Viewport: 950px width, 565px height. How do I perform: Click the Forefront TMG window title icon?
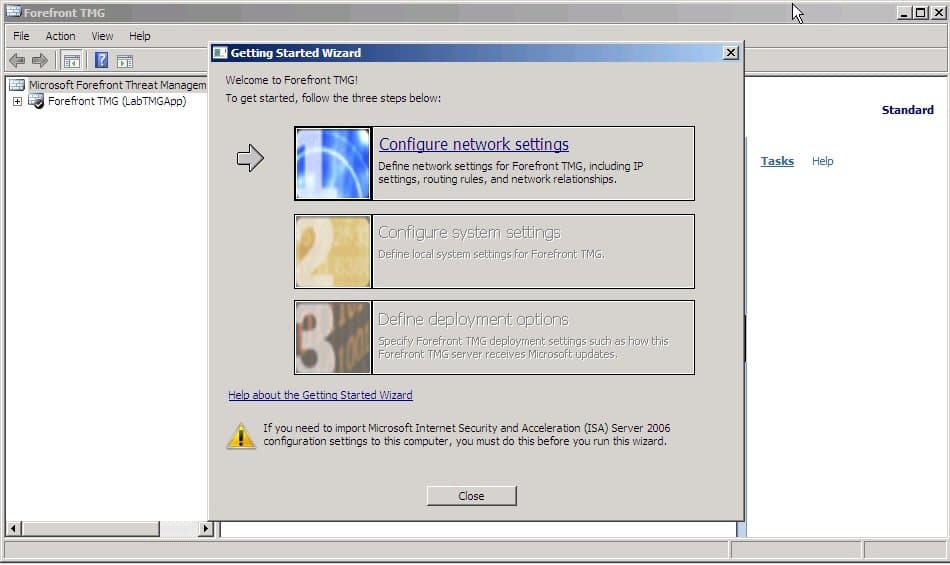pos(13,12)
